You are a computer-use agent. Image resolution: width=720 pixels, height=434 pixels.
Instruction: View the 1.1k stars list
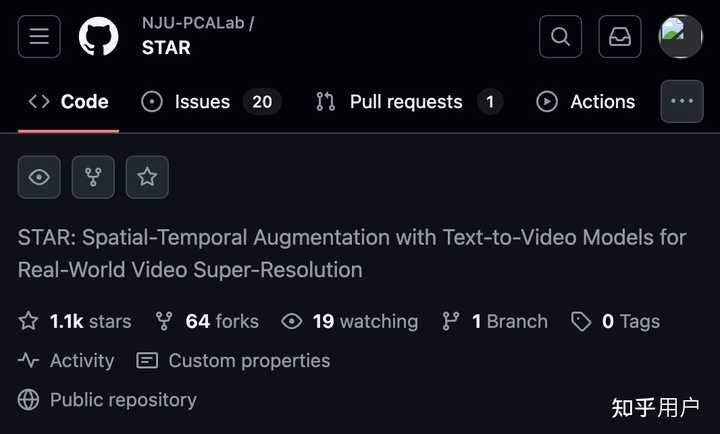point(76,321)
